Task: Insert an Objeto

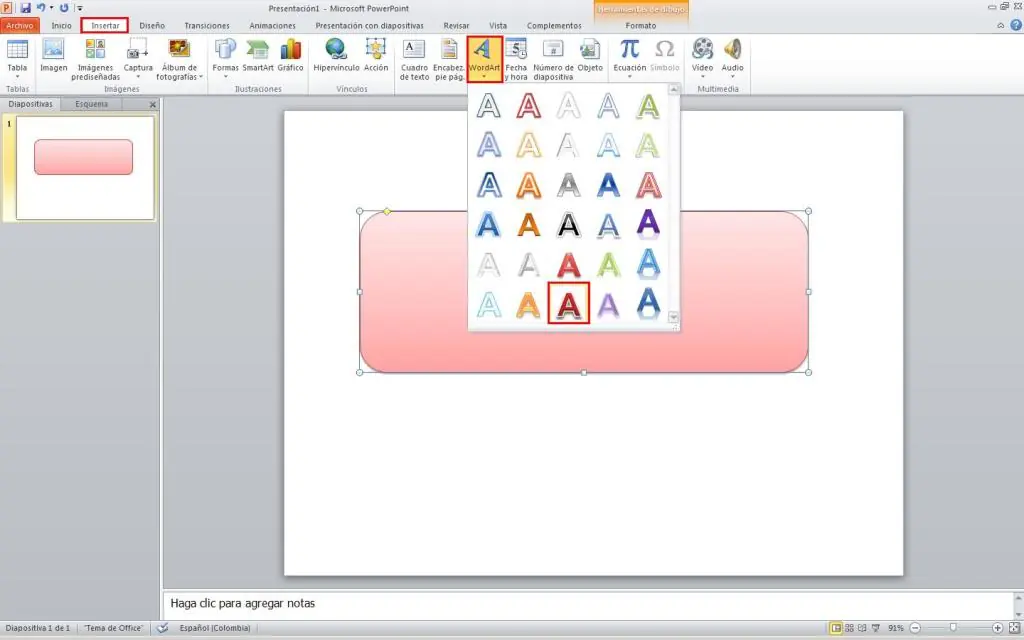Action: [x=590, y=55]
